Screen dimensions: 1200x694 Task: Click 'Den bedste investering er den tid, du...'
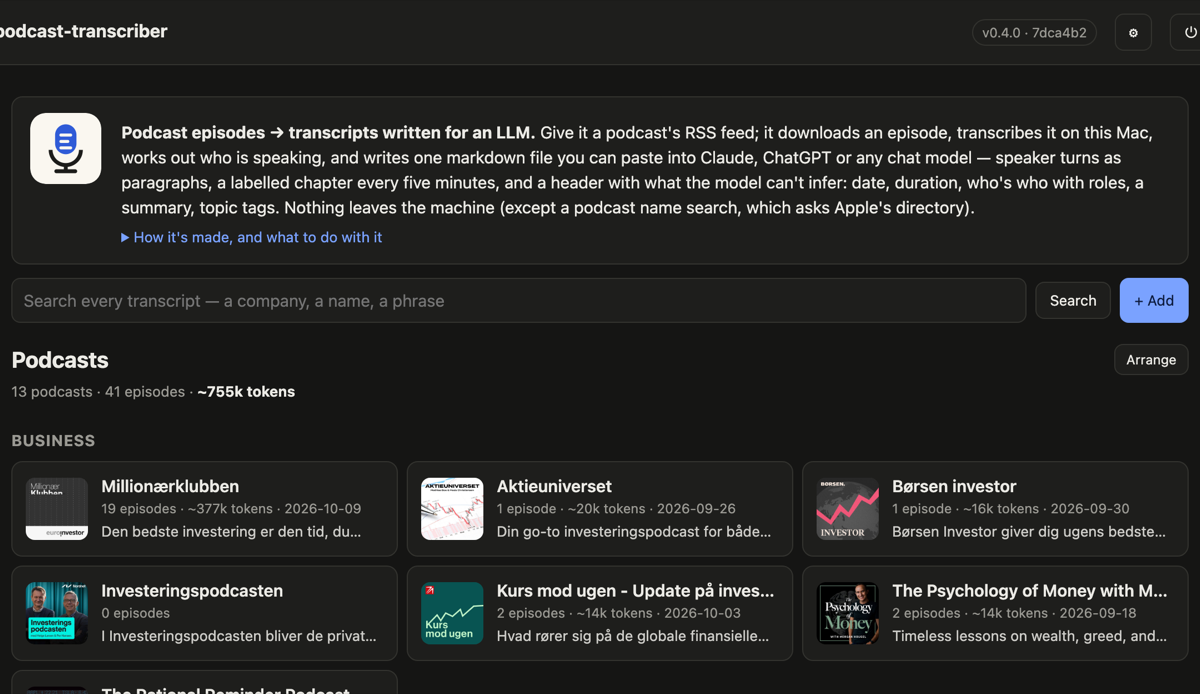pyautogui.click(x=231, y=532)
